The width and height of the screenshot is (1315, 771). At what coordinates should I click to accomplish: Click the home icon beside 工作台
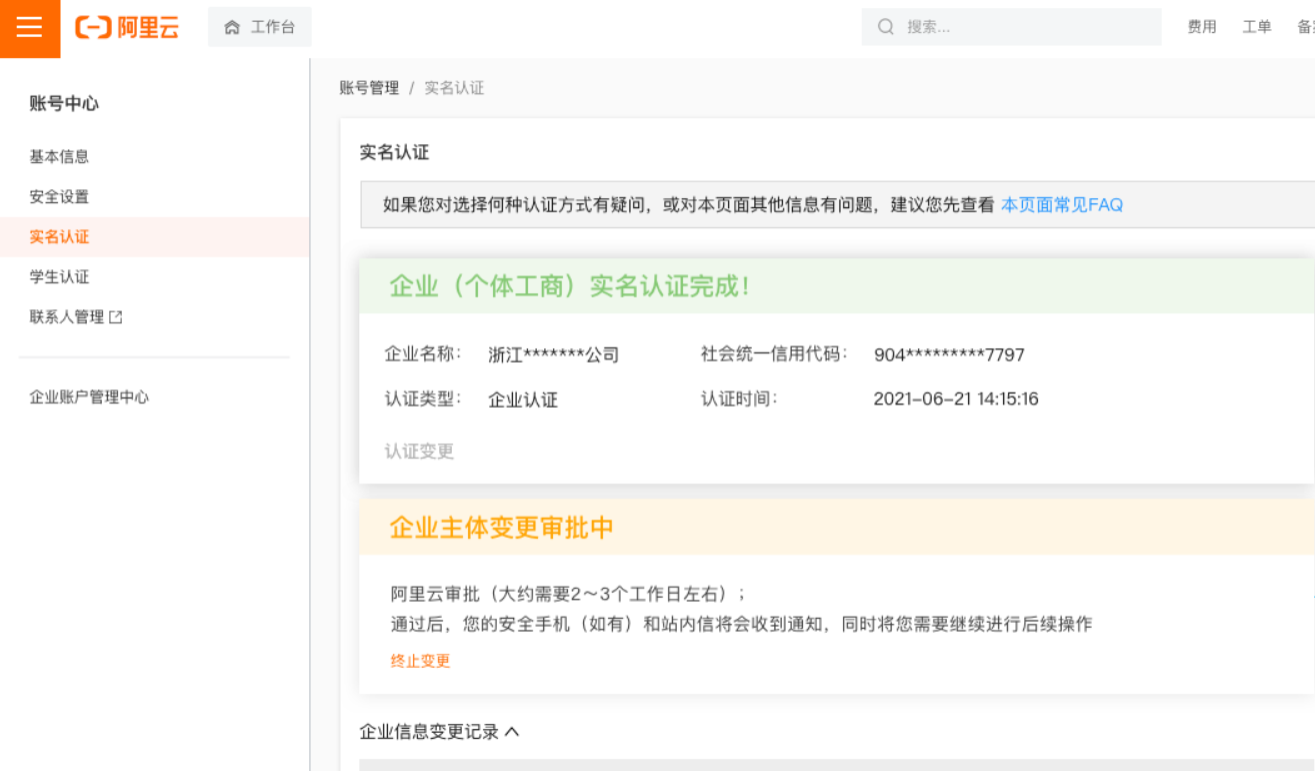(232, 28)
